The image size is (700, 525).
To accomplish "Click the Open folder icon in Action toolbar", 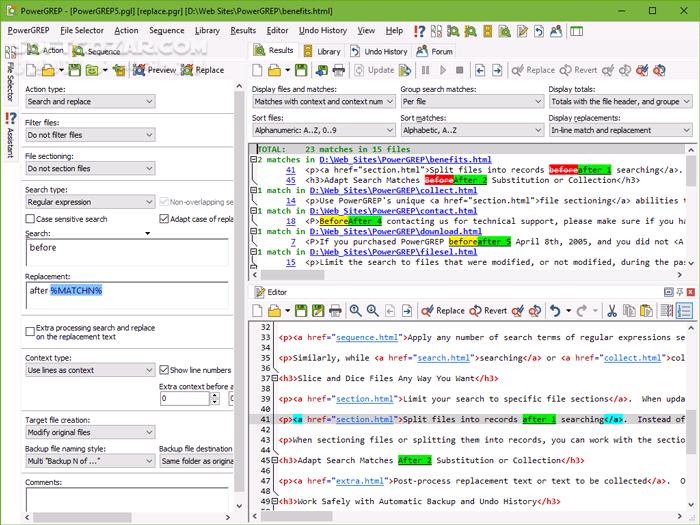I will click(48, 70).
